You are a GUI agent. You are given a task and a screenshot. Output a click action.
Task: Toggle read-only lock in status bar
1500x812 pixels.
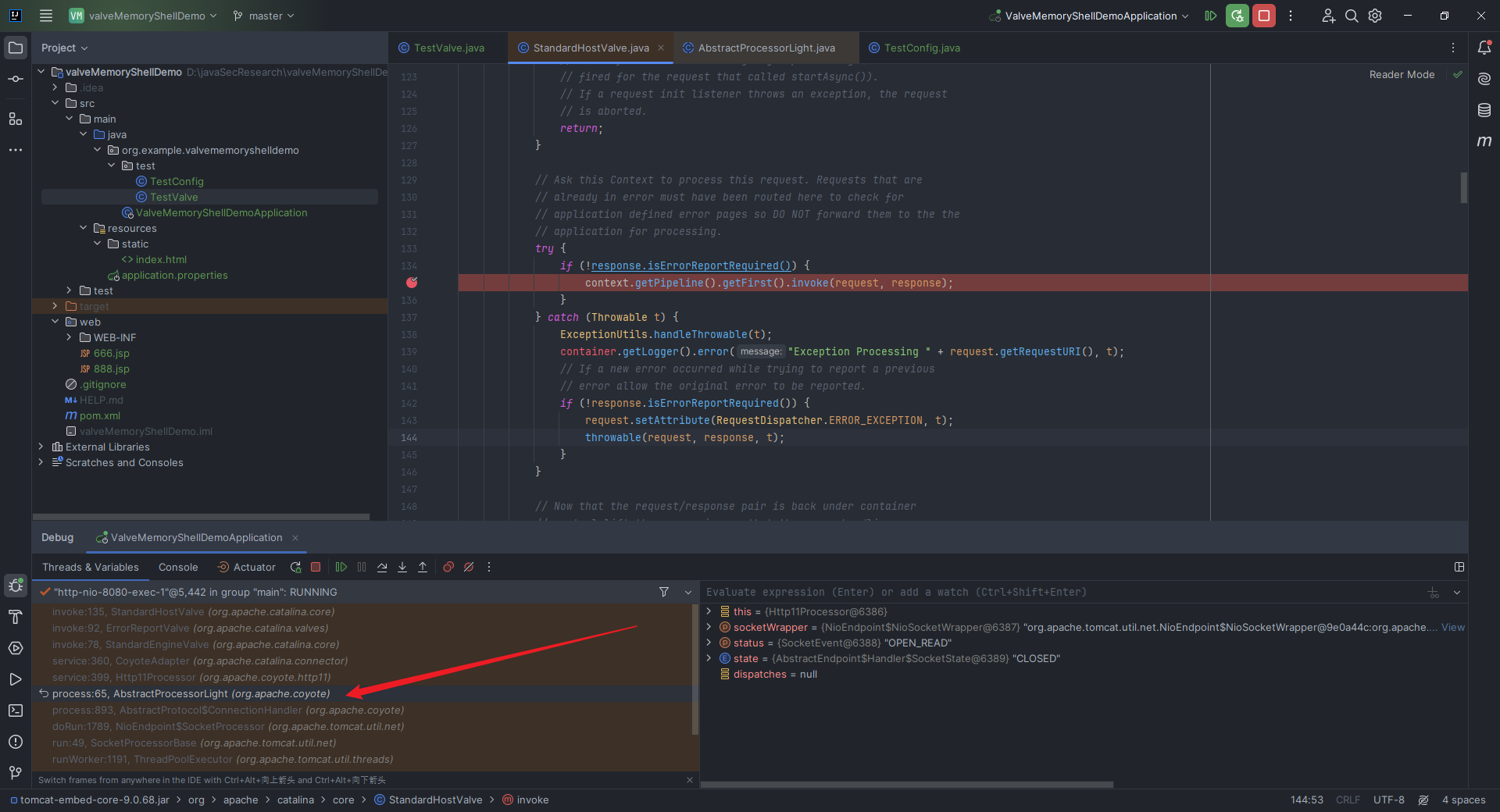(1423, 800)
